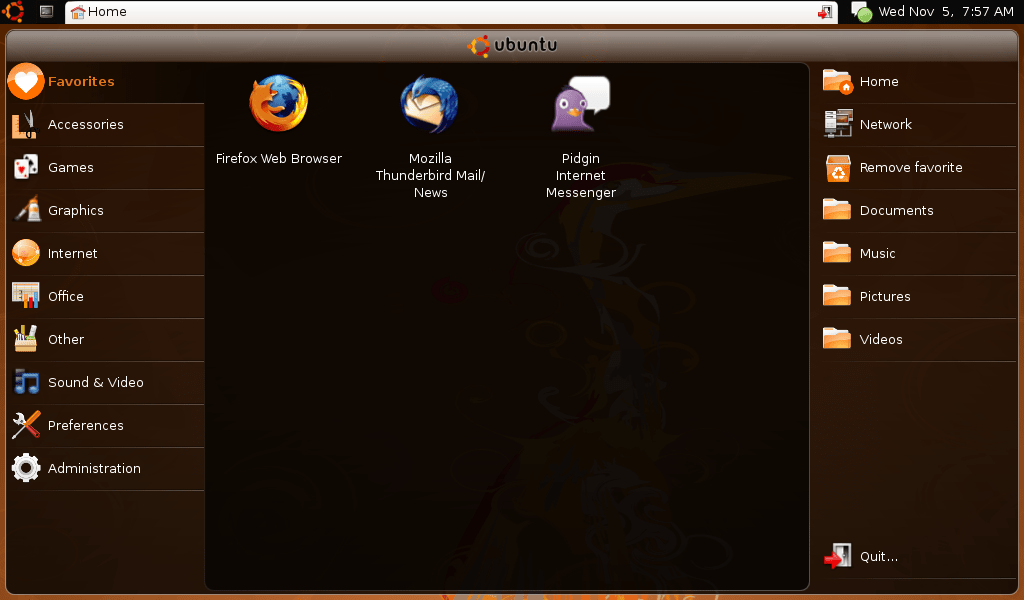Select the Preferences category

pyautogui.click(x=85, y=425)
